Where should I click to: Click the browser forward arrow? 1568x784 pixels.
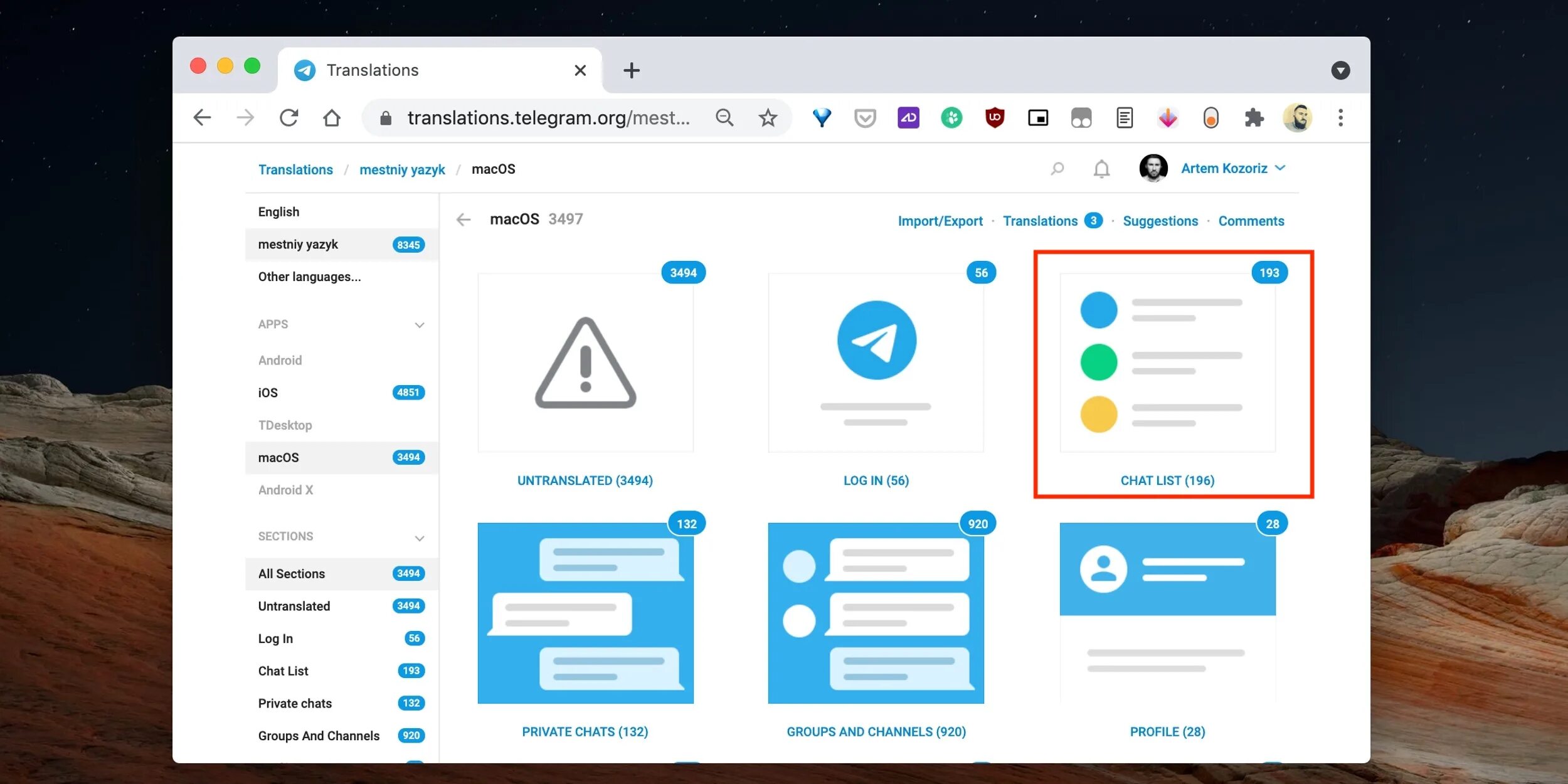coord(245,118)
